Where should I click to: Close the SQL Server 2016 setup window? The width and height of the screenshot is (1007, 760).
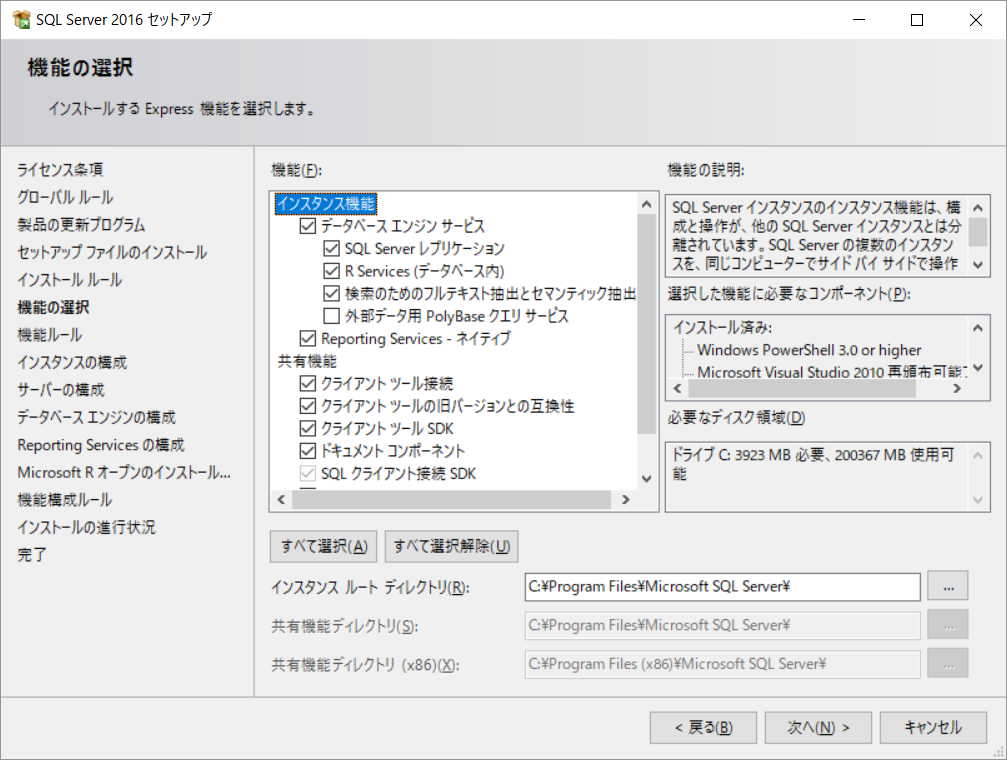tap(976, 20)
